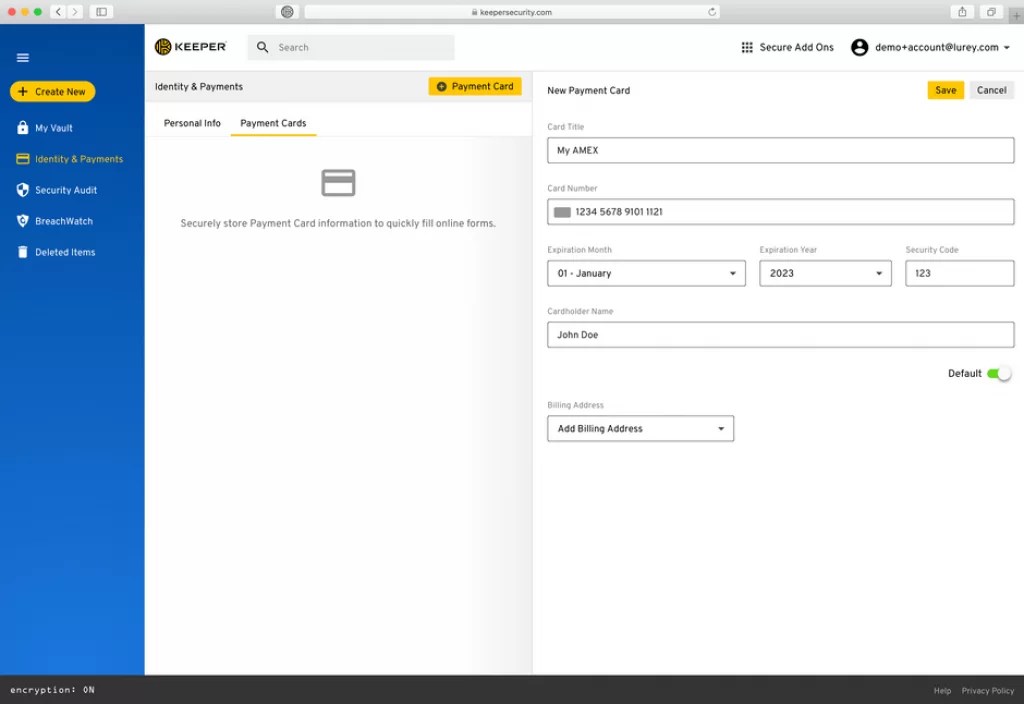
Task: Open a new Safari tab with the plus button
Action: tap(1017, 16)
